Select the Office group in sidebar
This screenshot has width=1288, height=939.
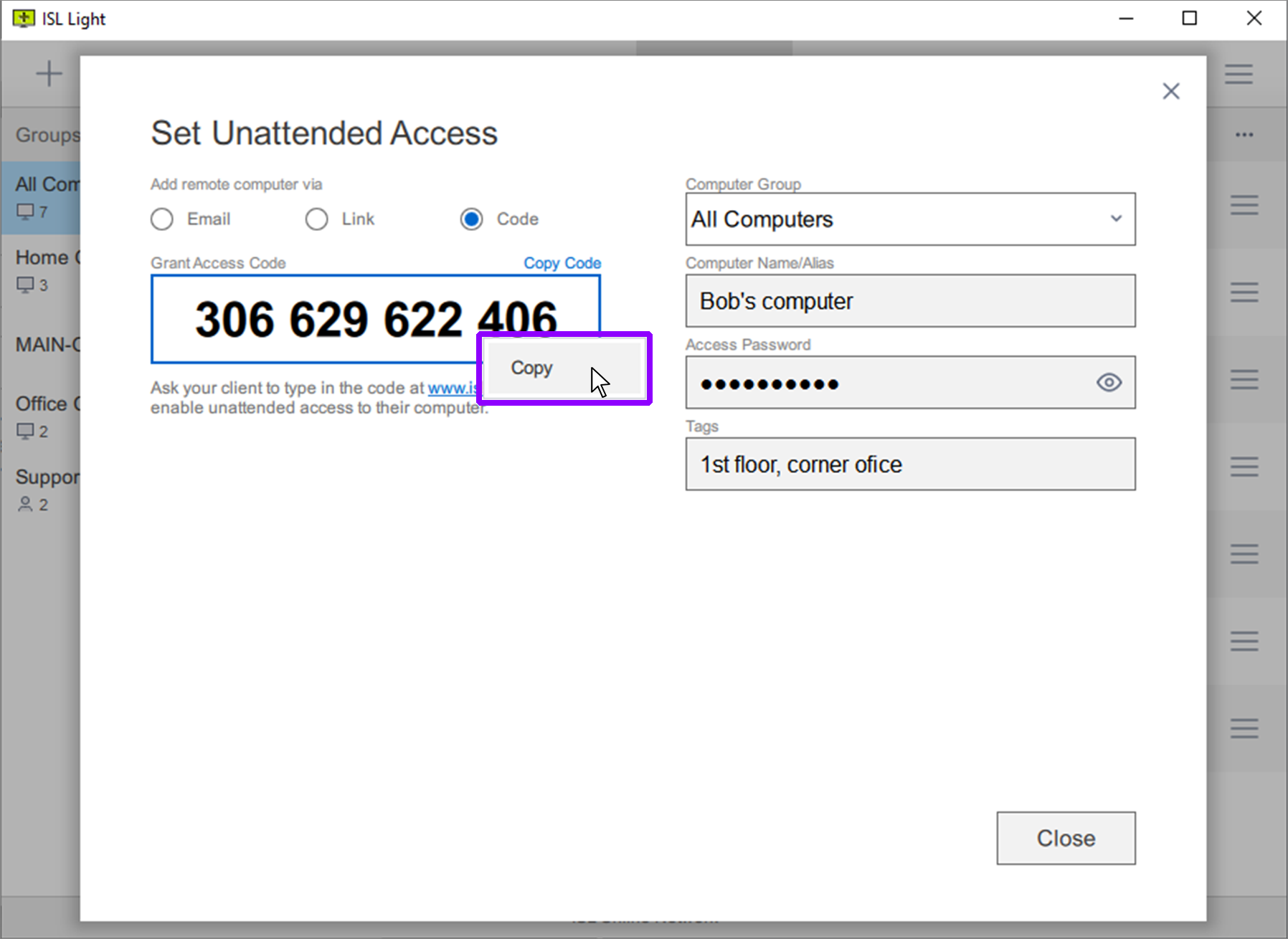click(x=41, y=416)
